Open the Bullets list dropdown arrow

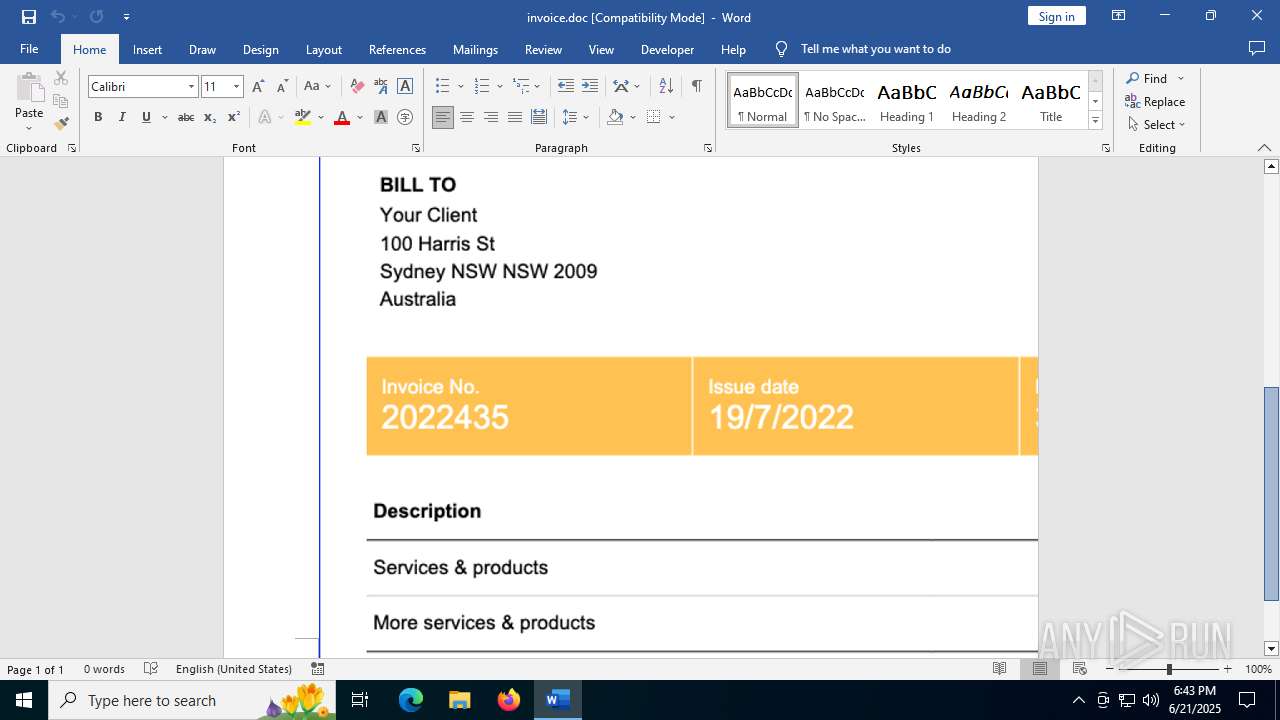(460, 87)
